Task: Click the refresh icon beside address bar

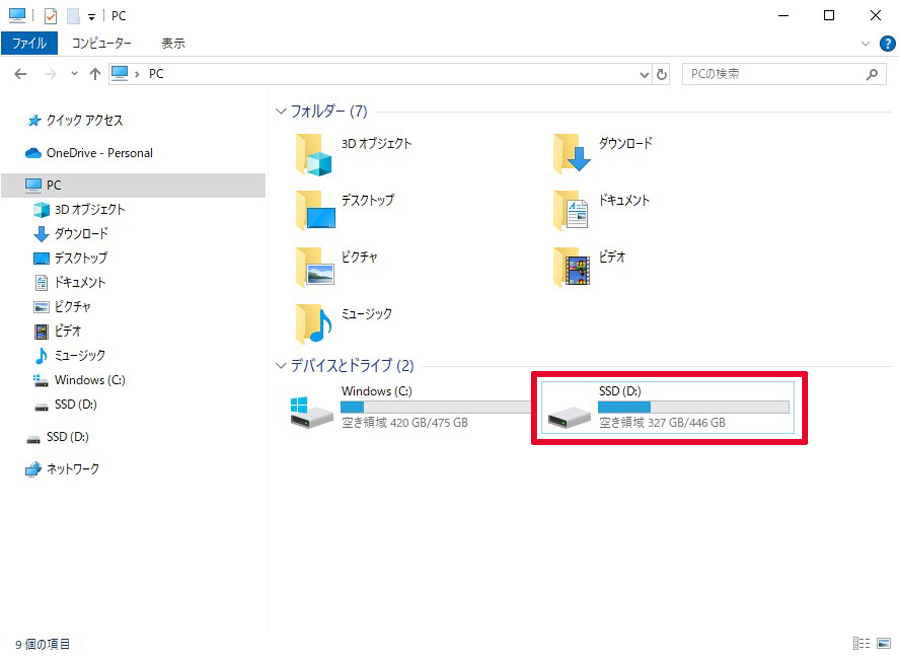Action: [x=661, y=74]
